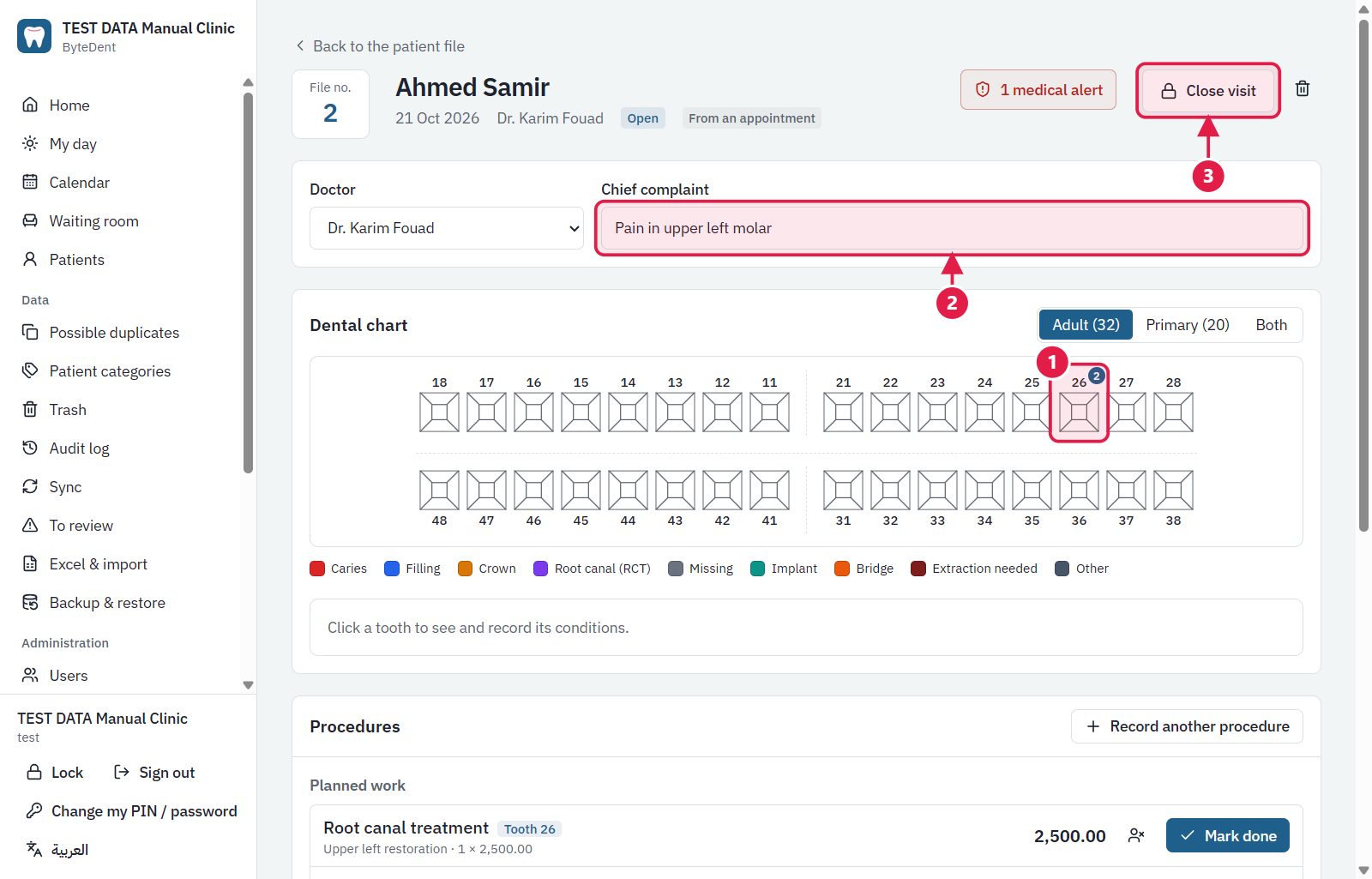Screen dimensions: 1372x879
Task: Select tooth 48 on lower row
Action: [439, 490]
